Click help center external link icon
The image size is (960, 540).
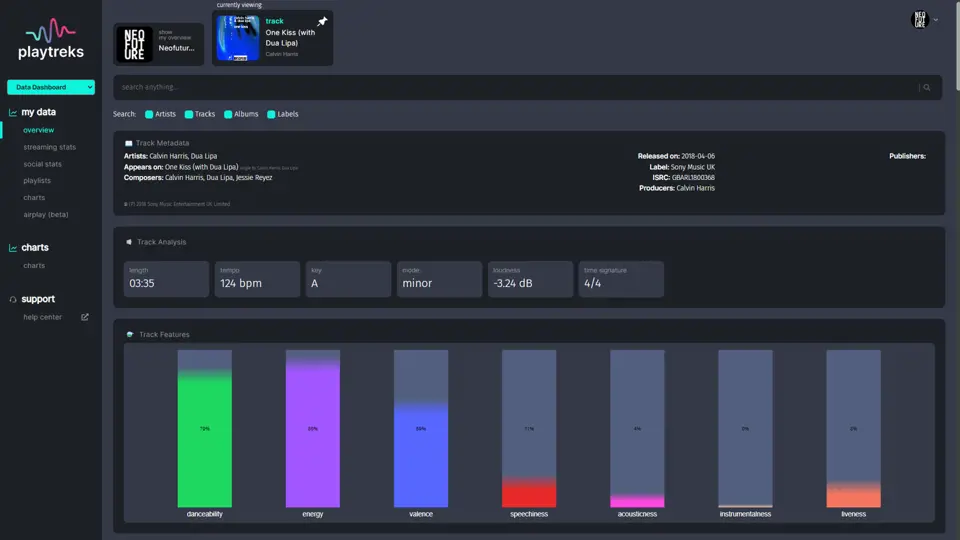85,317
